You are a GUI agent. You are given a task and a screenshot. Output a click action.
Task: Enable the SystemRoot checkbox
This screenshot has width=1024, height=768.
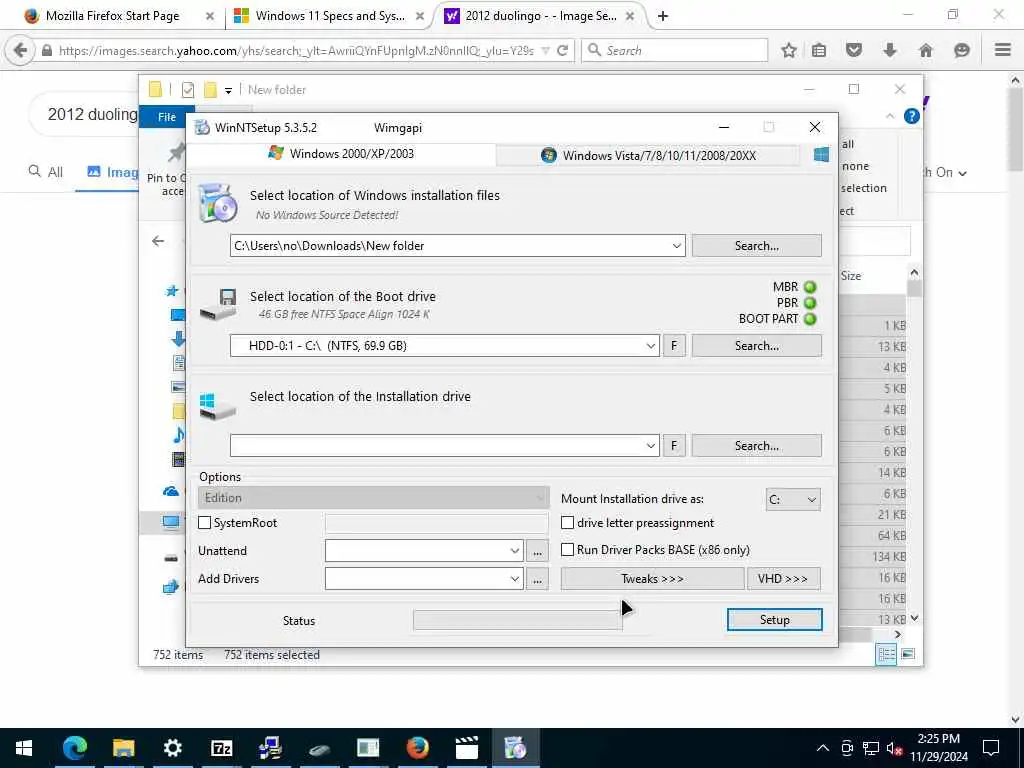[x=204, y=522]
